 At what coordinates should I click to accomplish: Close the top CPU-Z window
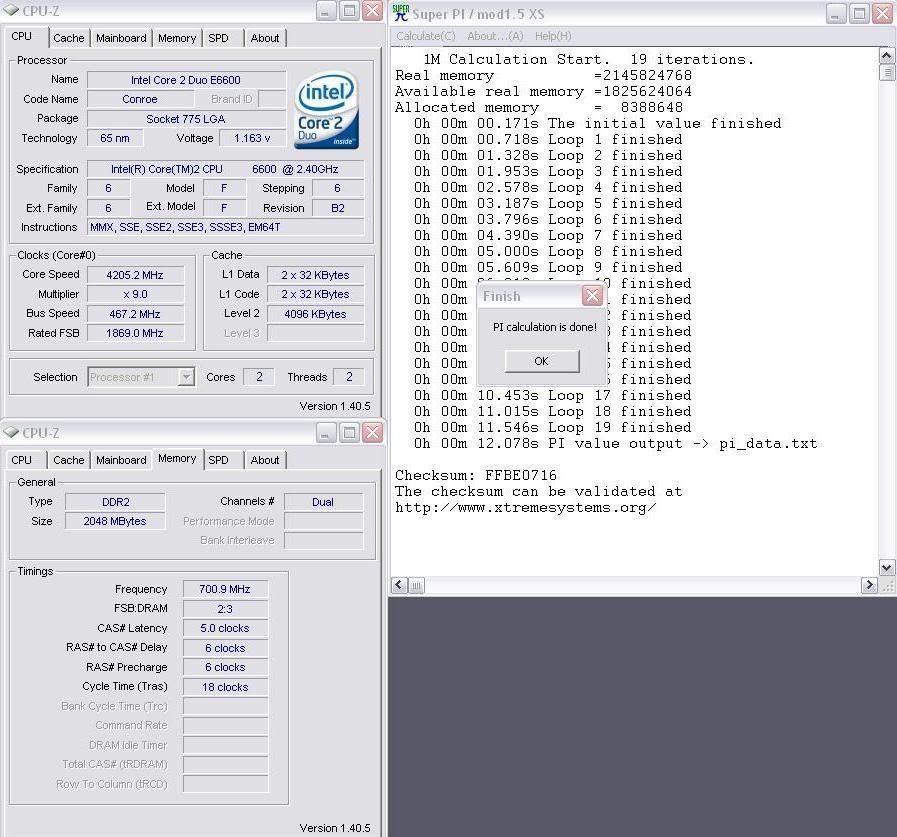(372, 11)
